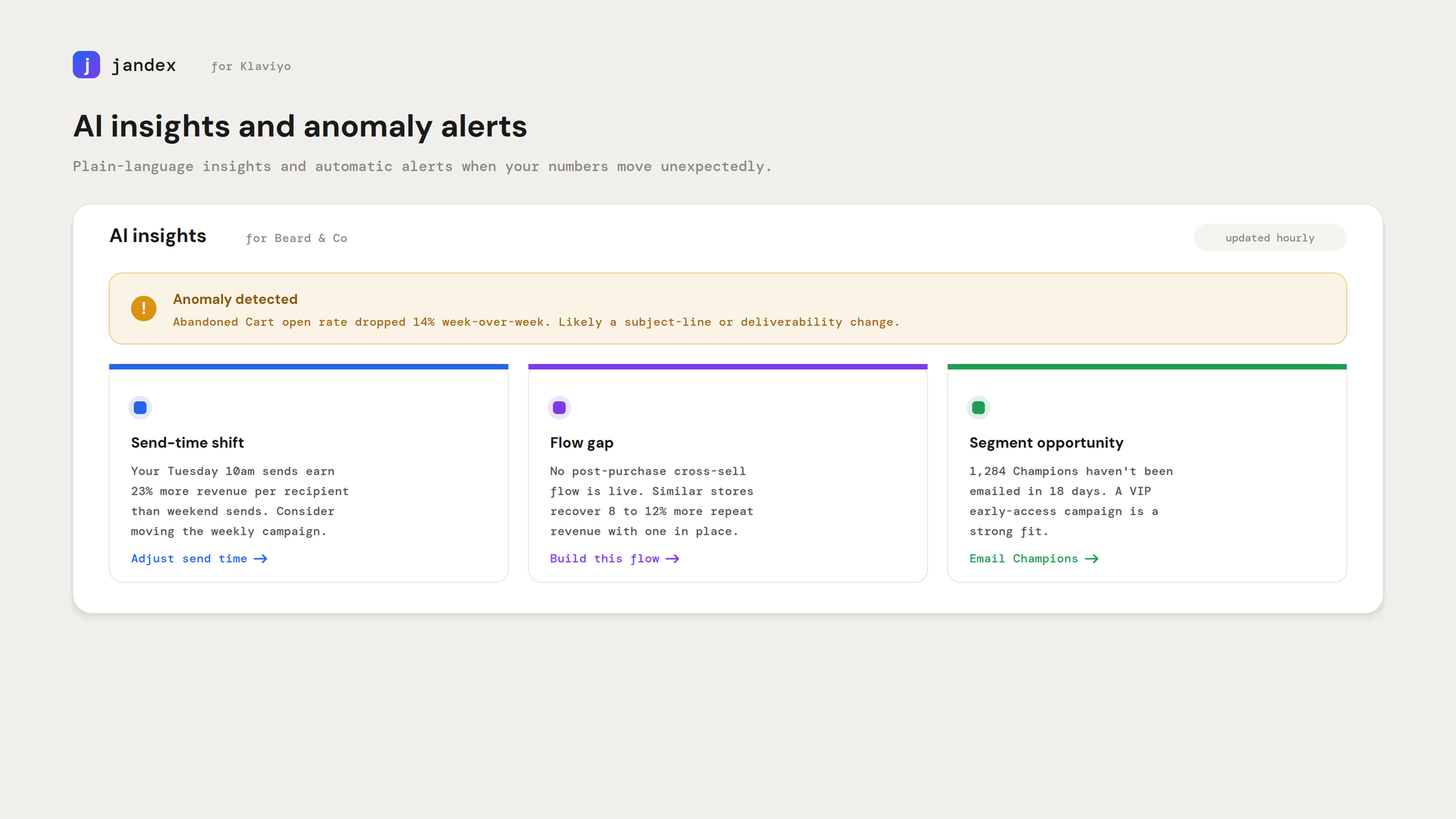The image size is (1456, 819).
Task: Click the green Segment opportunity icon
Action: pyautogui.click(x=979, y=408)
